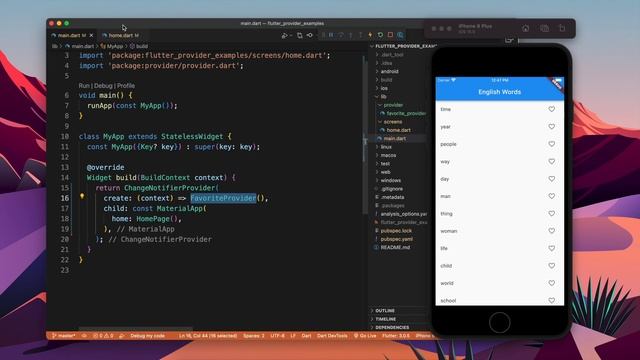Click 'Spaces: 2' indentation in status bar
Viewport: 640px width, 360px height.
pos(253,336)
